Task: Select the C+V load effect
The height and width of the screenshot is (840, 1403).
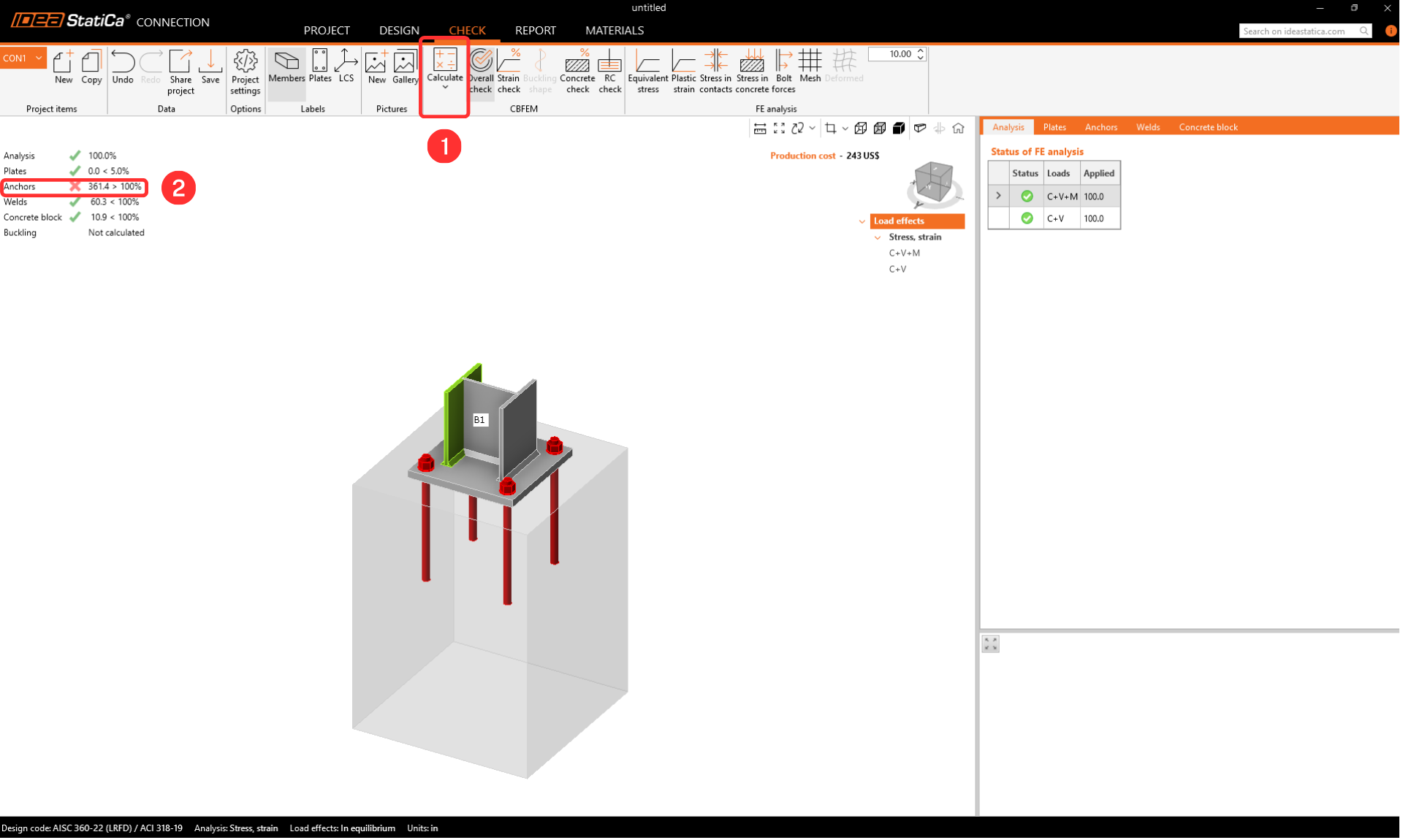Action: coord(897,270)
